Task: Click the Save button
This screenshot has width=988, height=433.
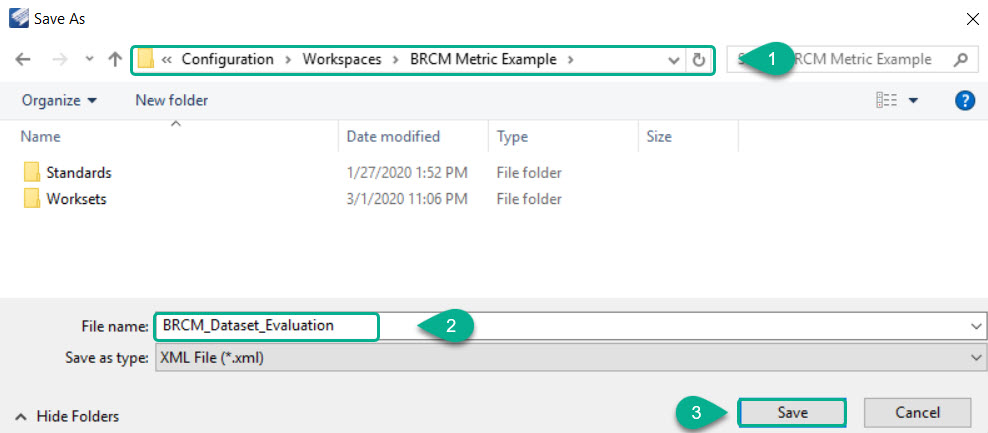Action: pos(792,413)
